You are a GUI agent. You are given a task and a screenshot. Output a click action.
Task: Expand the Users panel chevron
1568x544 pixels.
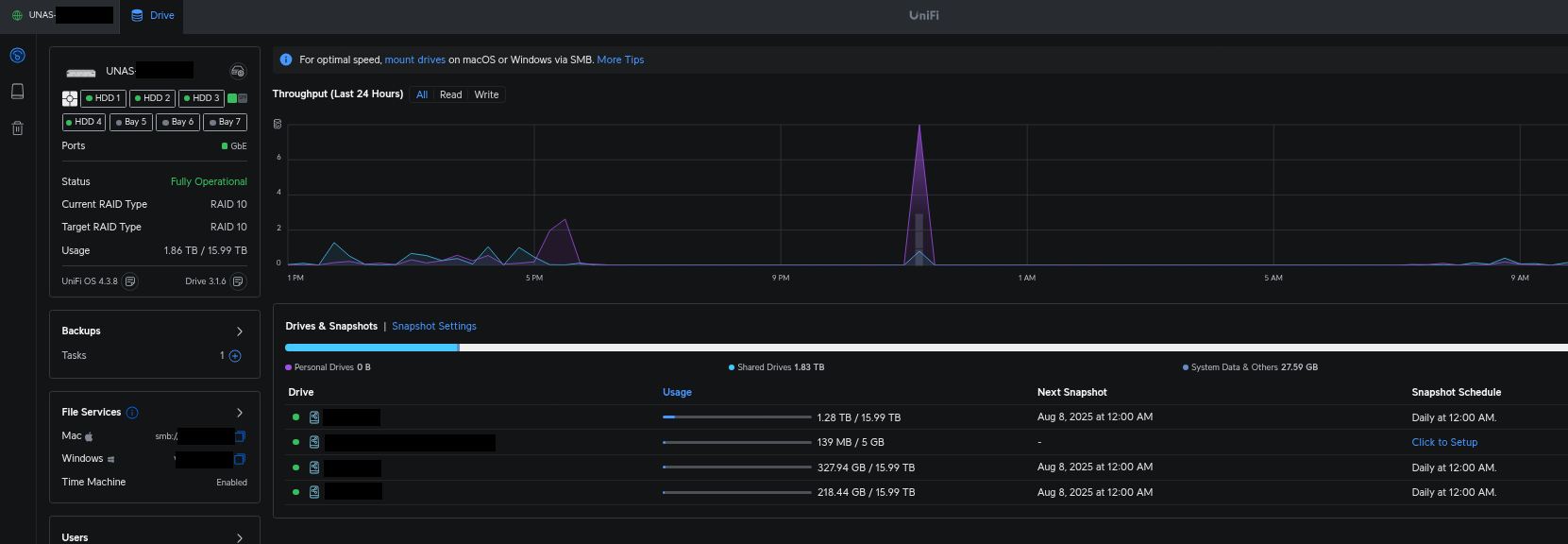pyautogui.click(x=240, y=538)
